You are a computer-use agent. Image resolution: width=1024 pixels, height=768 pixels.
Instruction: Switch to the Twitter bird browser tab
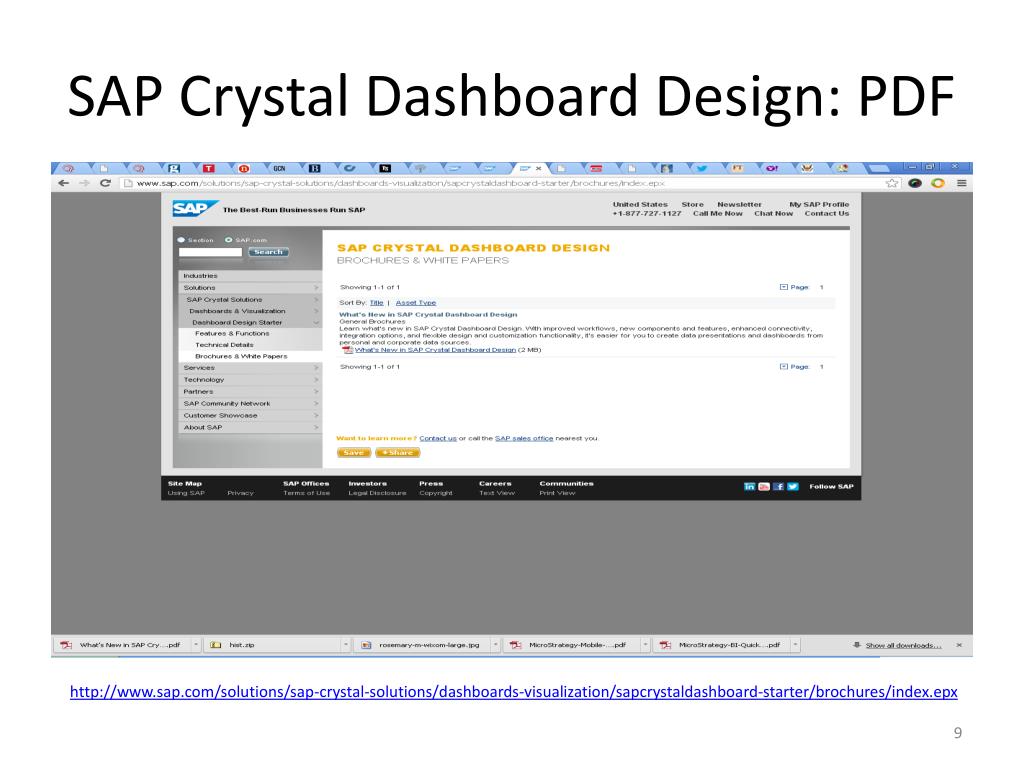(x=701, y=168)
